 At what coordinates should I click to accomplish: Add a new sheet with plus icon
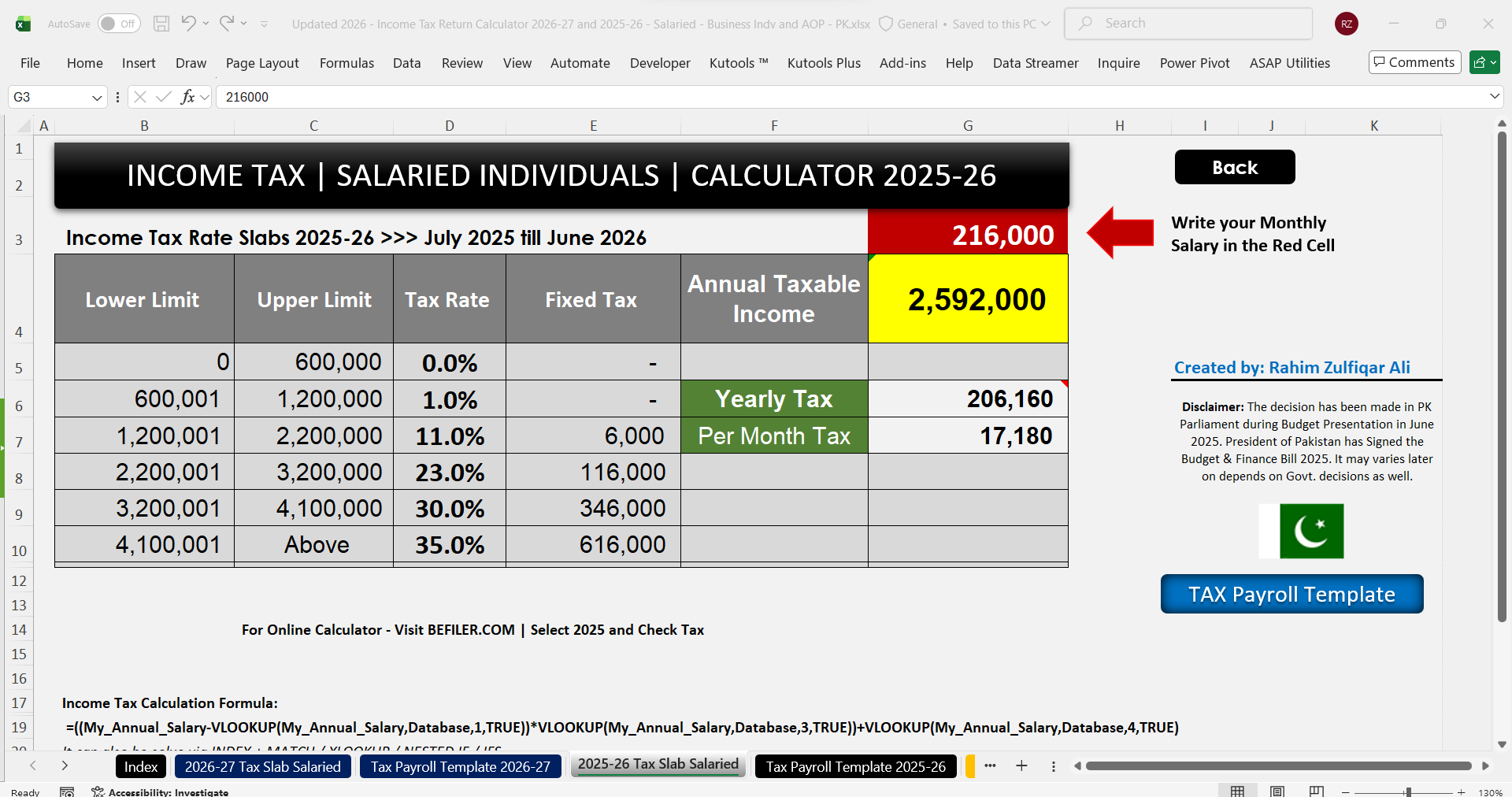pyautogui.click(x=1021, y=765)
